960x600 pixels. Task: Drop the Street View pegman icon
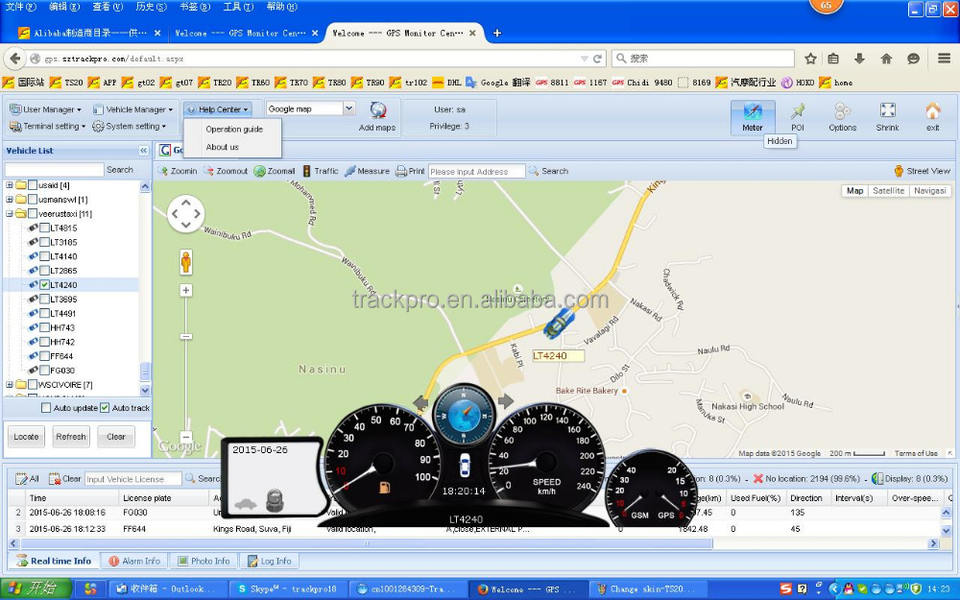click(x=898, y=171)
